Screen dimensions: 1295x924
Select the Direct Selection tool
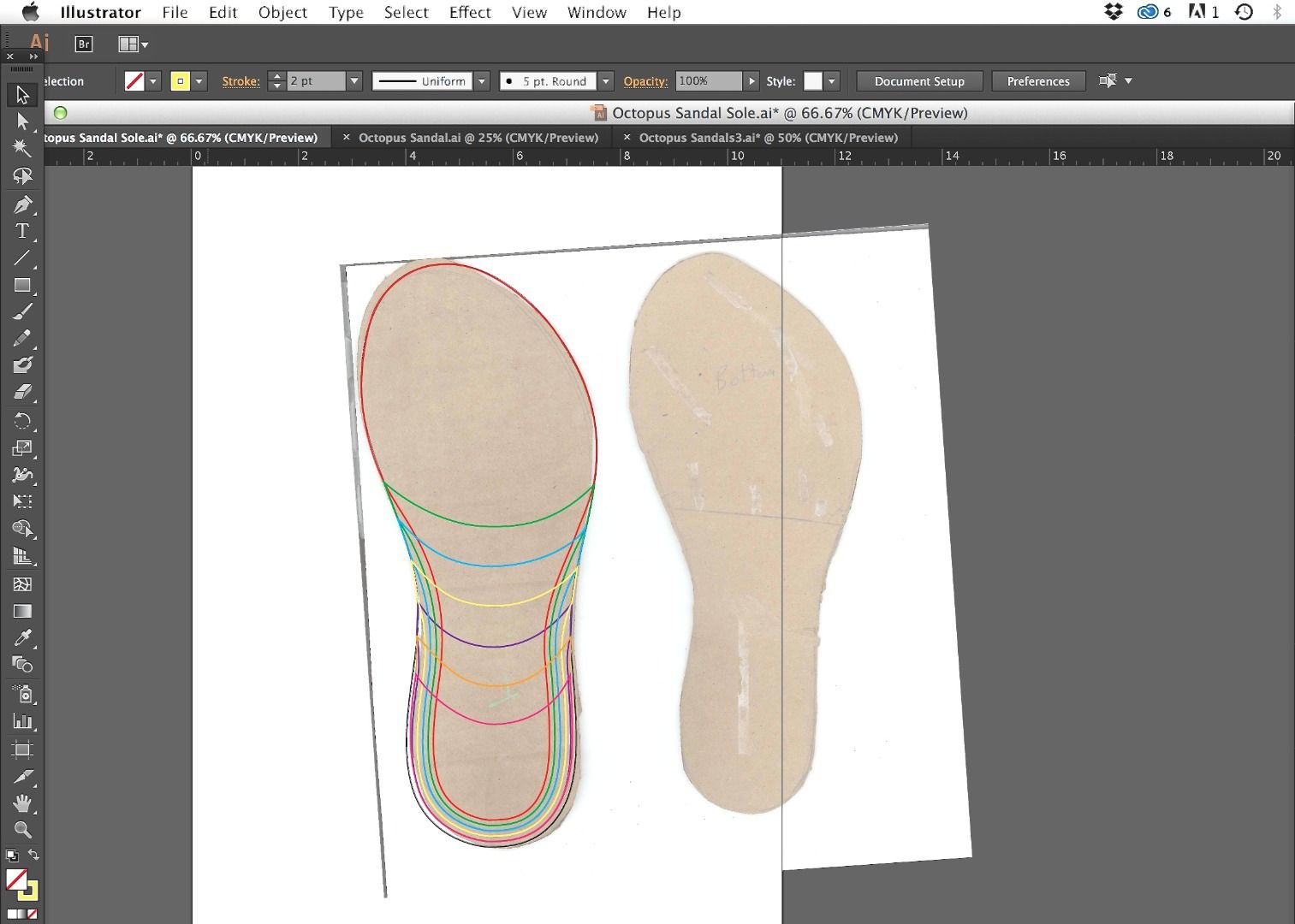coord(22,121)
